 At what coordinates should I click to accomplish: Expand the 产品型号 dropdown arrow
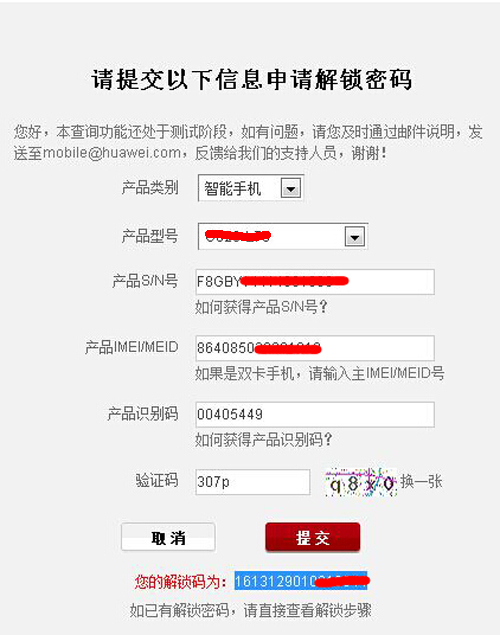coord(355,237)
